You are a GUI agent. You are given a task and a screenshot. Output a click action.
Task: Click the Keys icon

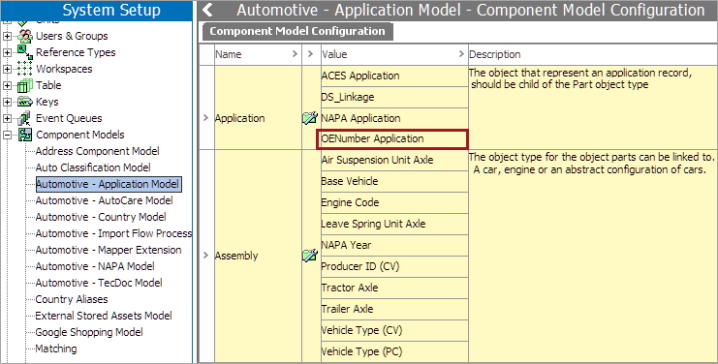25,102
